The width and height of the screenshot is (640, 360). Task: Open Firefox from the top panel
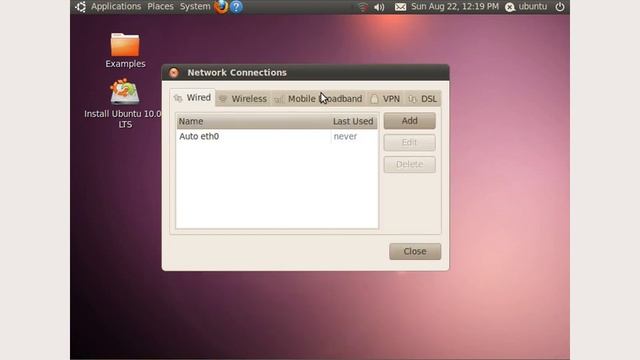(x=221, y=7)
